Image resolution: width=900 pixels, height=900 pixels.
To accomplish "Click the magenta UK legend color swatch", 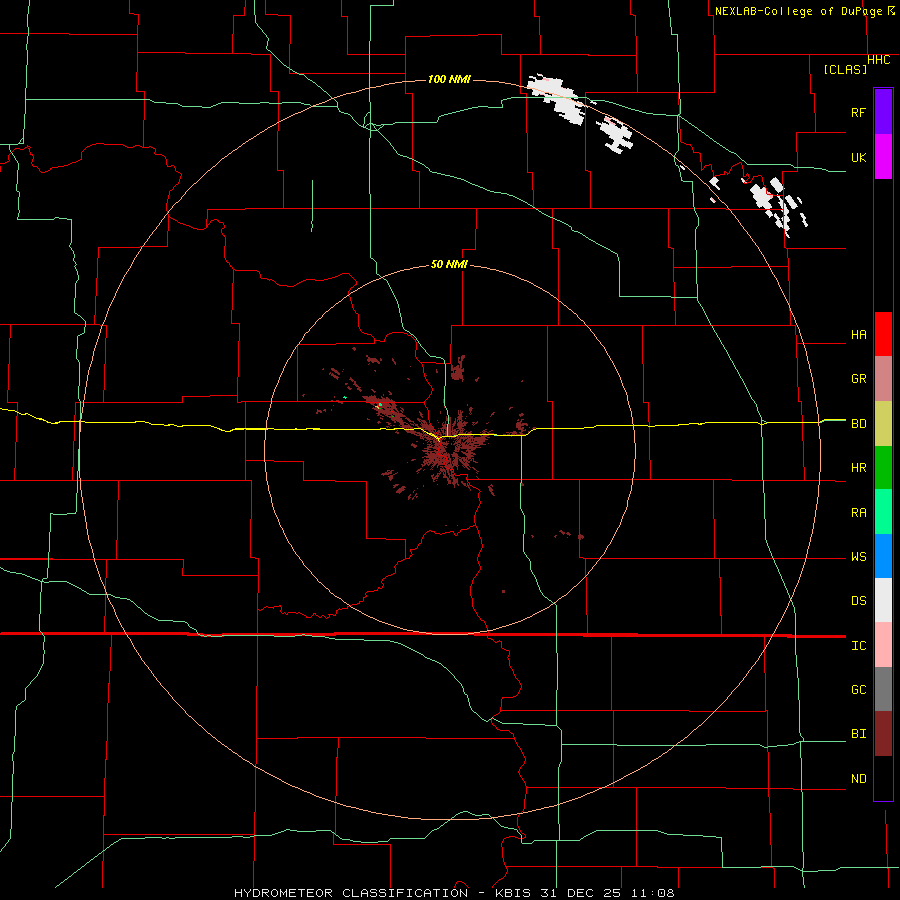I will tap(883, 157).
